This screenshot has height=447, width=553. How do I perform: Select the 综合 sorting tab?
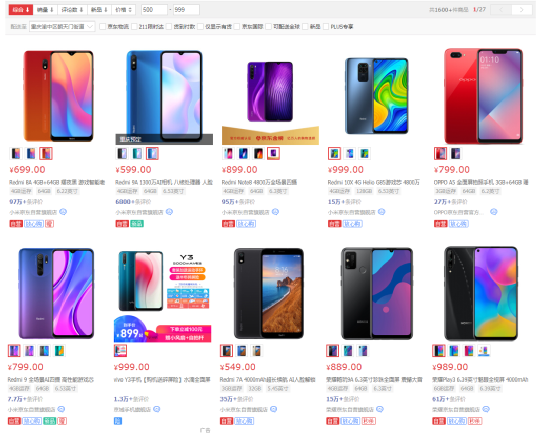tap(21, 10)
